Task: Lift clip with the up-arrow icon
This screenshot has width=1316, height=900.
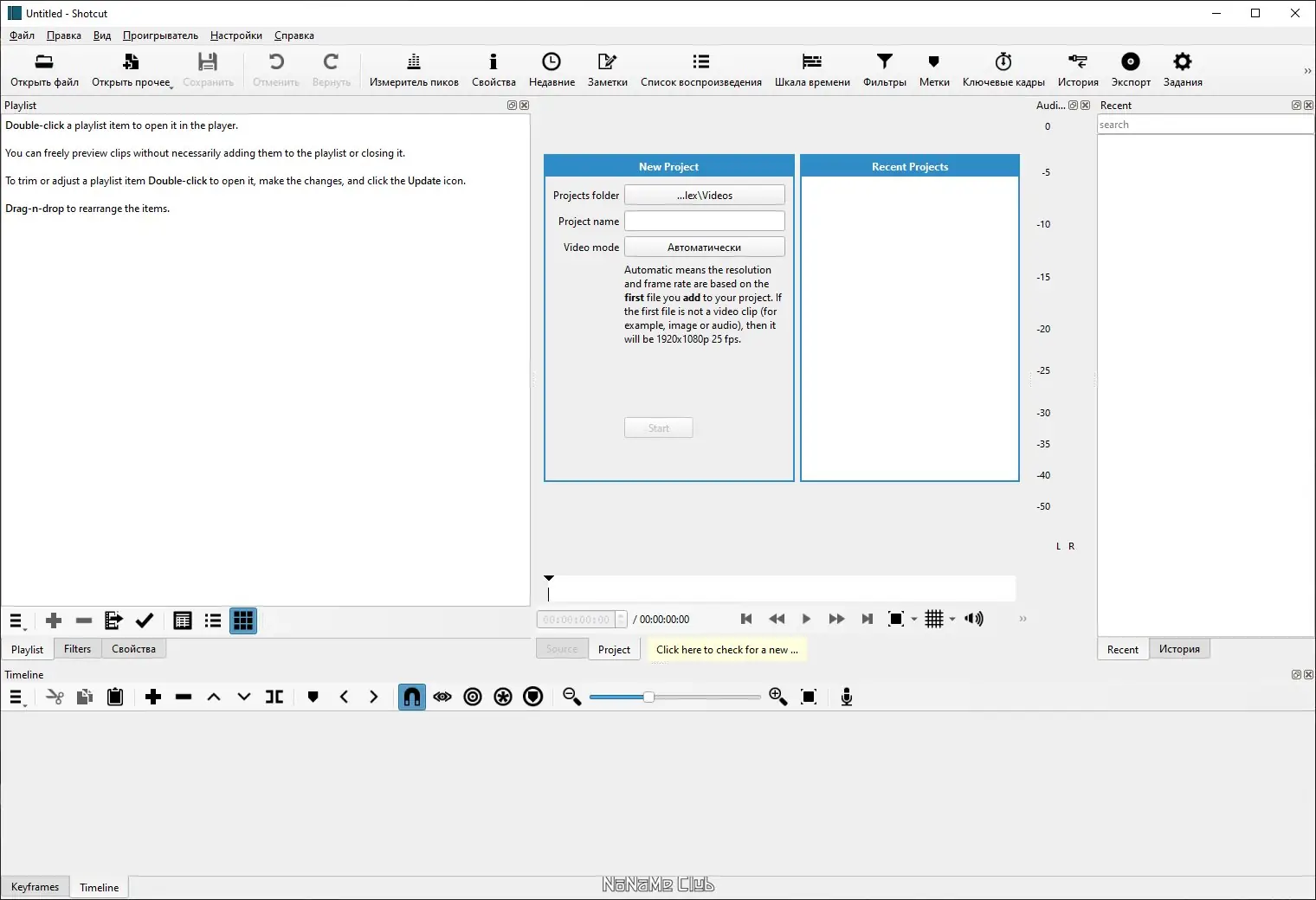Action: 214,697
